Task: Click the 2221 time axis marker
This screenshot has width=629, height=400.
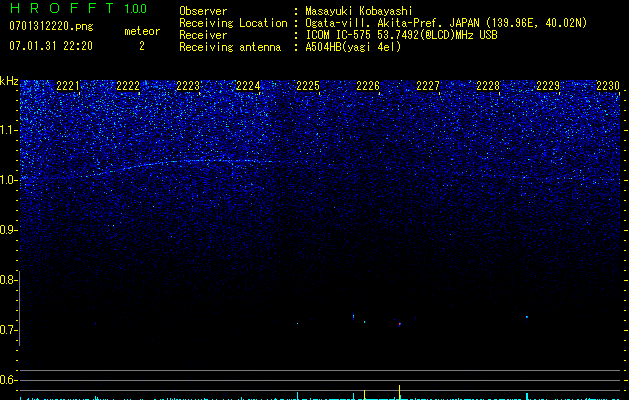Action: point(68,86)
